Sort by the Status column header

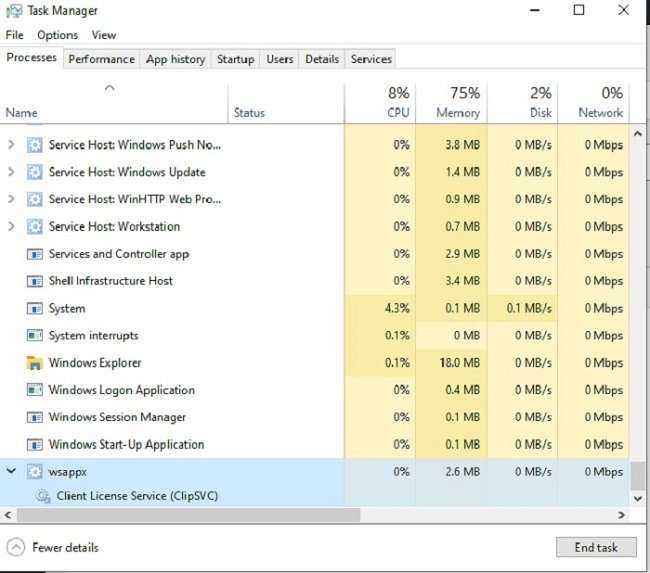click(x=286, y=103)
